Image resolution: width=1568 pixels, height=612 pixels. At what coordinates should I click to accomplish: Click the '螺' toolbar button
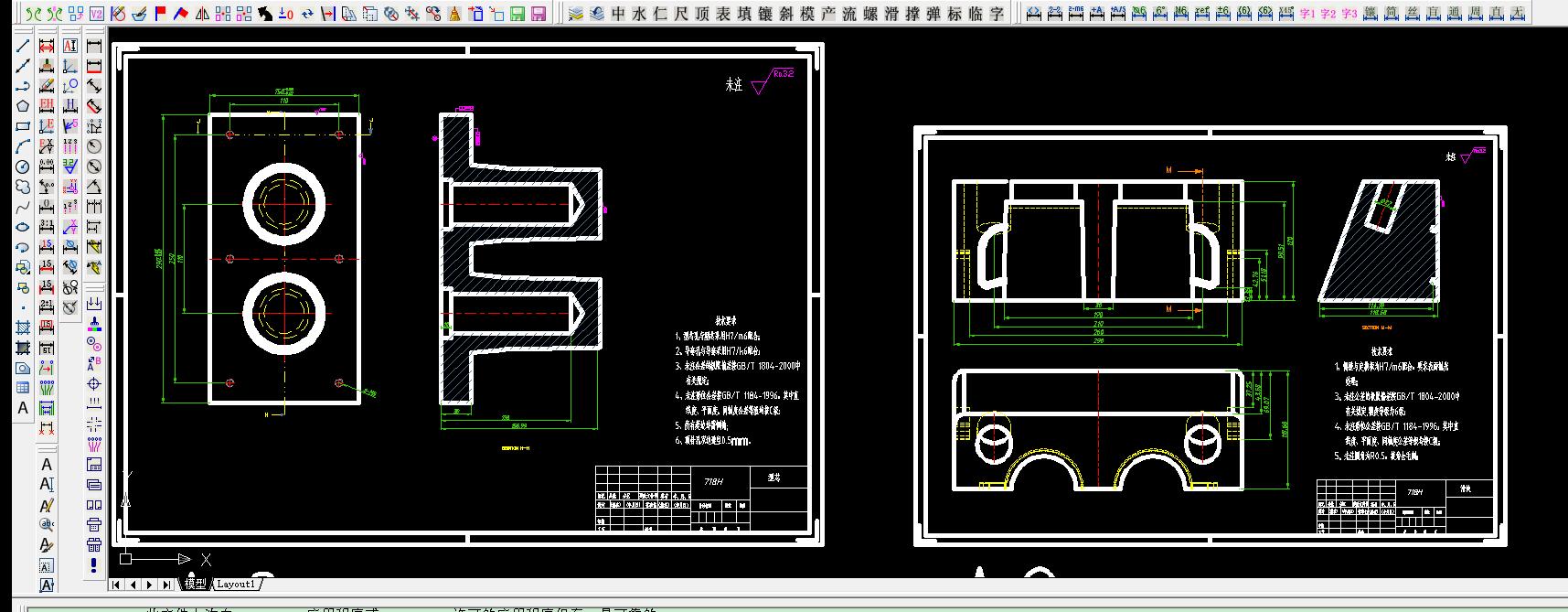point(870,14)
